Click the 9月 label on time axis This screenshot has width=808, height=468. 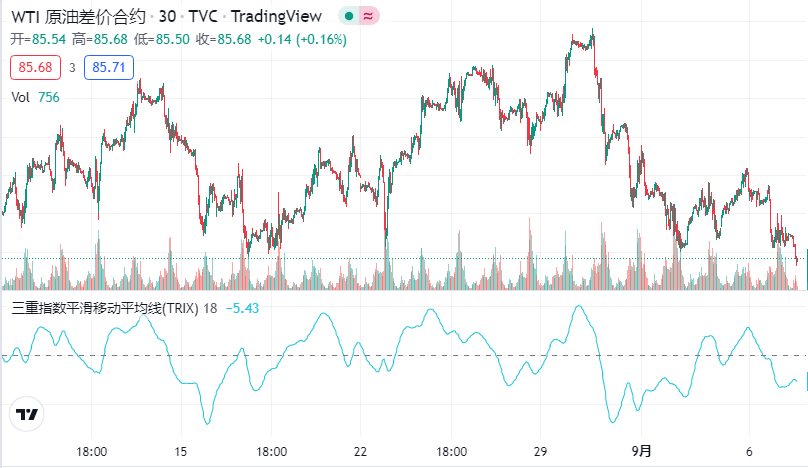pyautogui.click(x=645, y=451)
